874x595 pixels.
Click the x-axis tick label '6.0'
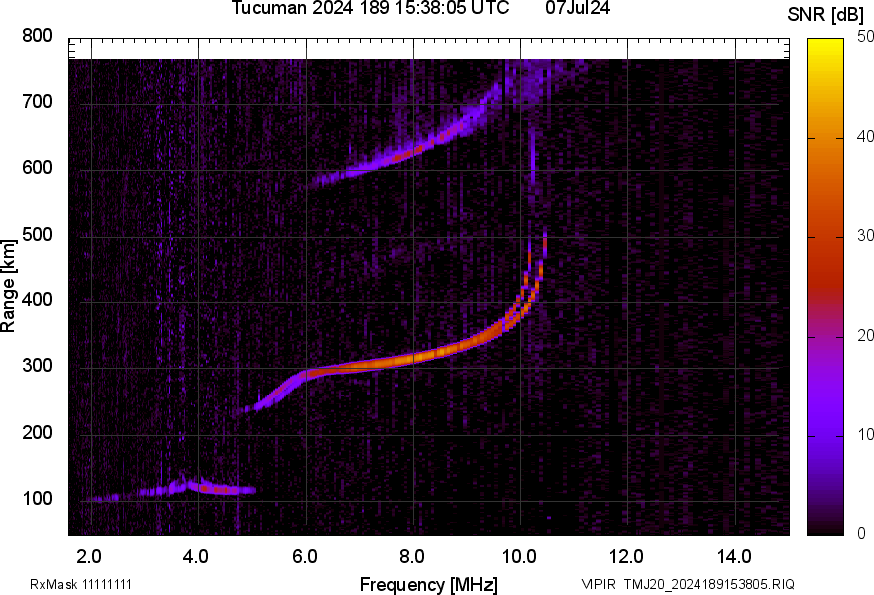click(x=304, y=556)
